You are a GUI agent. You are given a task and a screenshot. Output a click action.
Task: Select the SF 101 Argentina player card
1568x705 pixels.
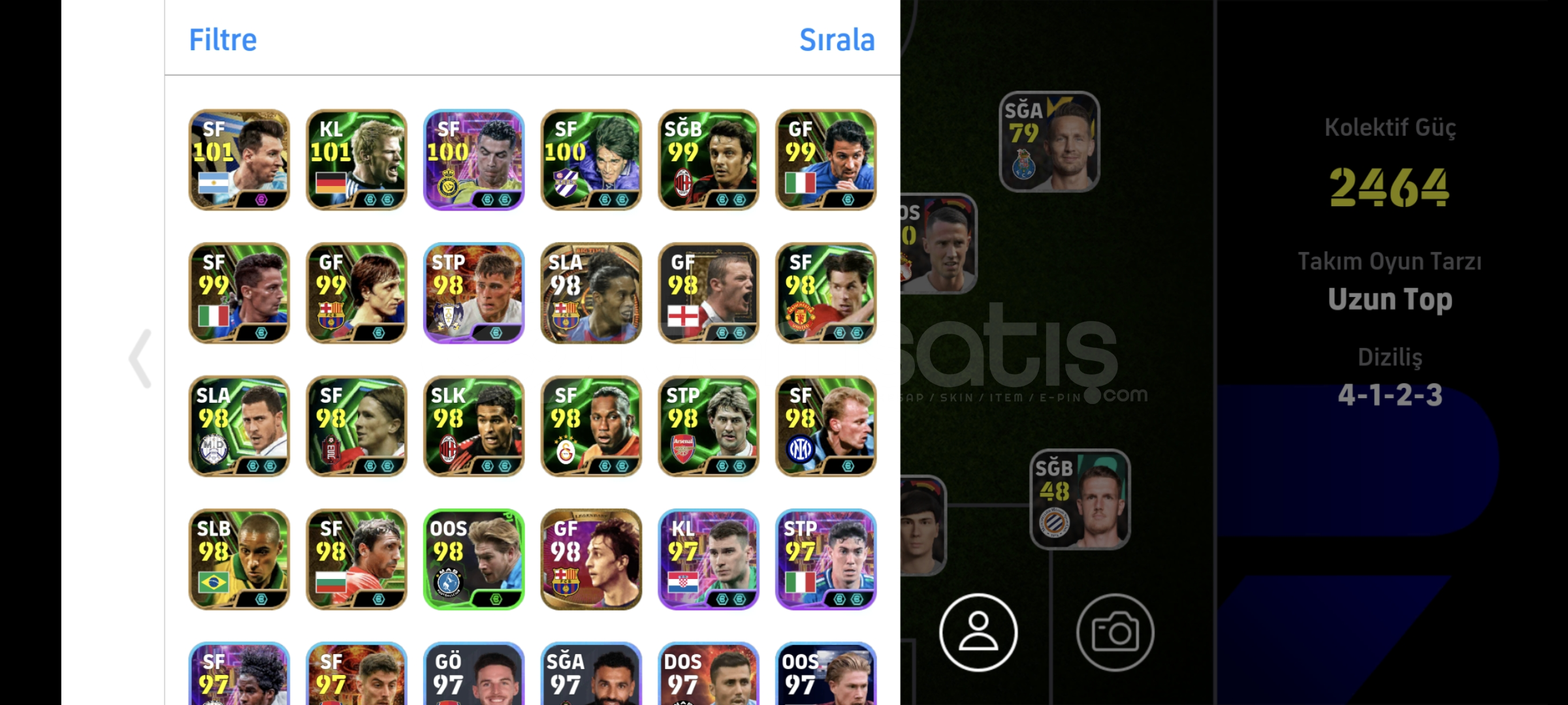point(239,160)
